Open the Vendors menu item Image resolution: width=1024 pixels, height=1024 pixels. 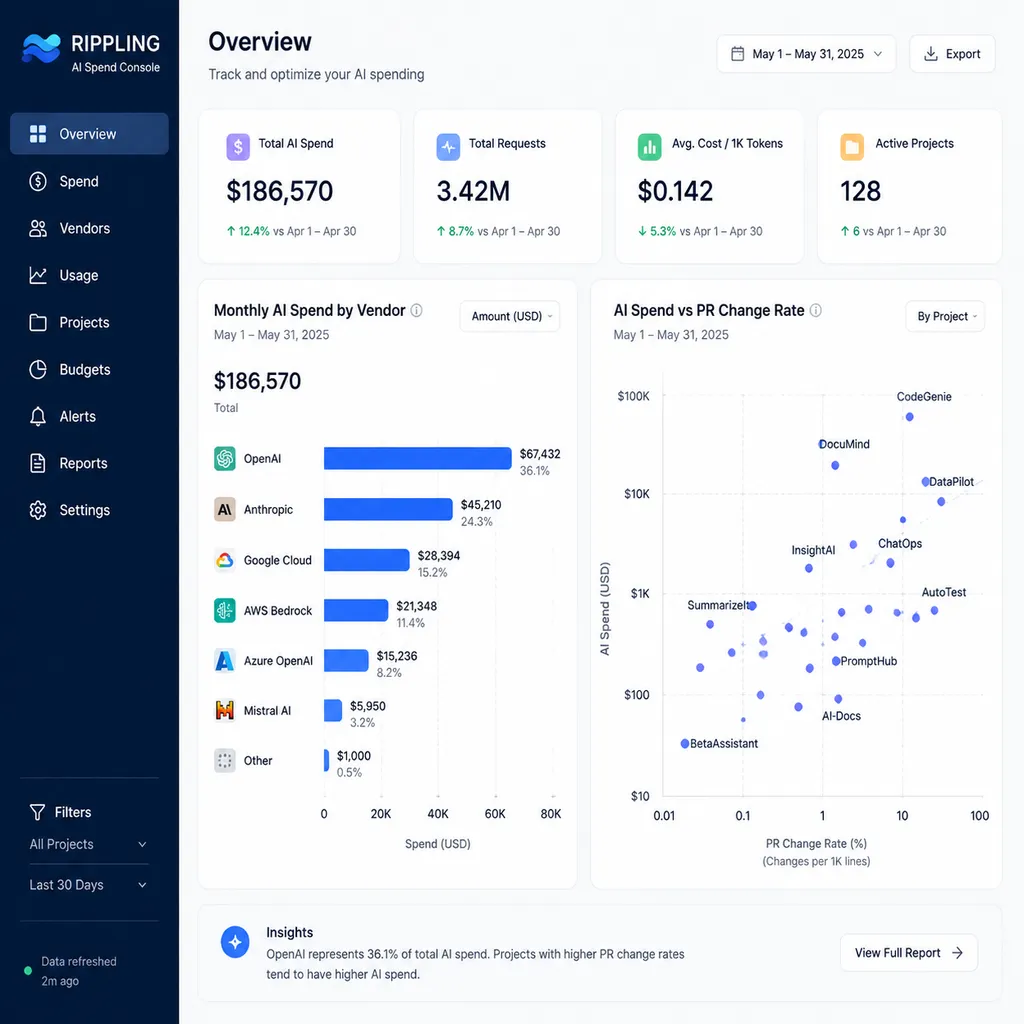pyautogui.click(x=89, y=228)
